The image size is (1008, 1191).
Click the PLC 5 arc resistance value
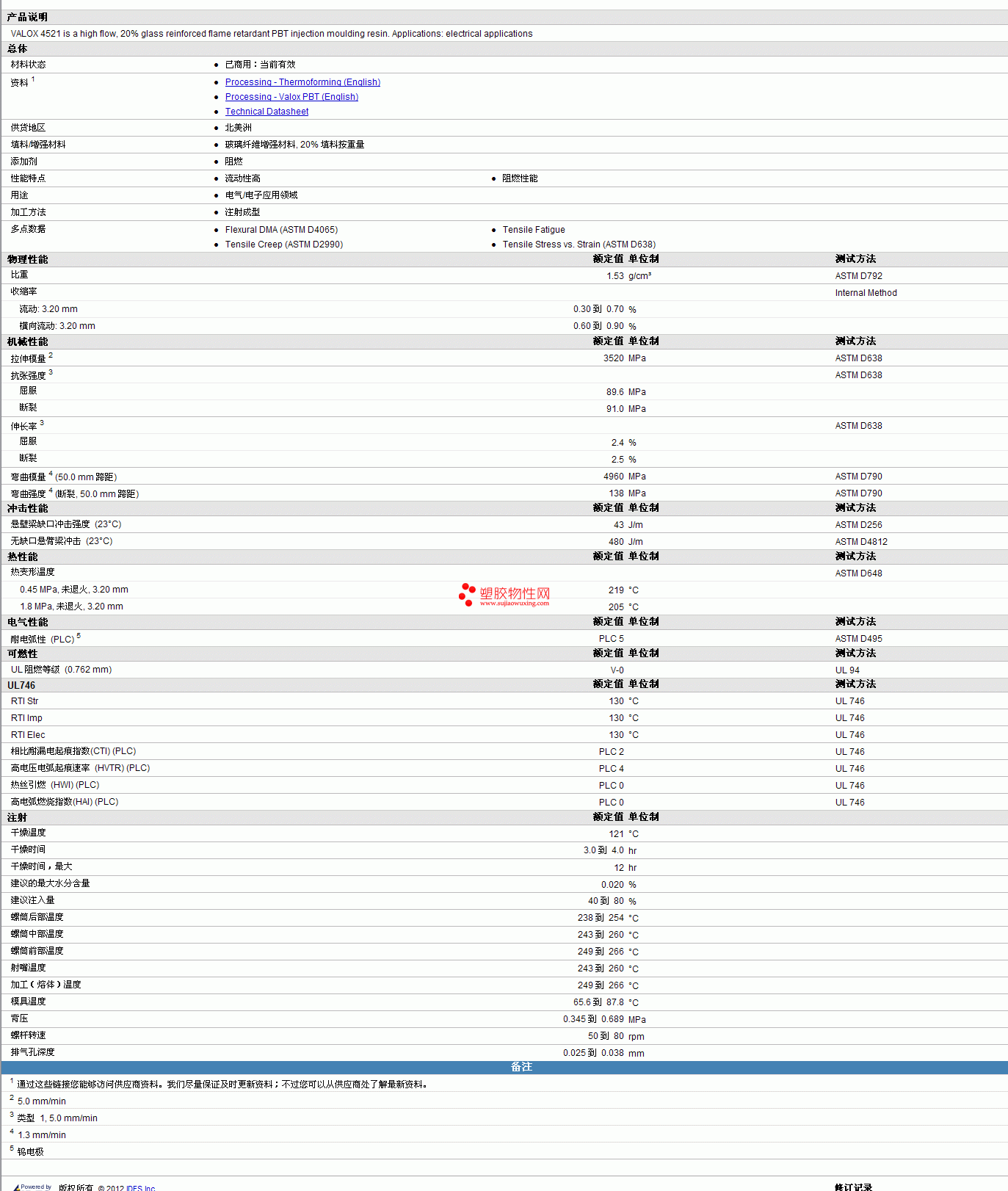612,639
